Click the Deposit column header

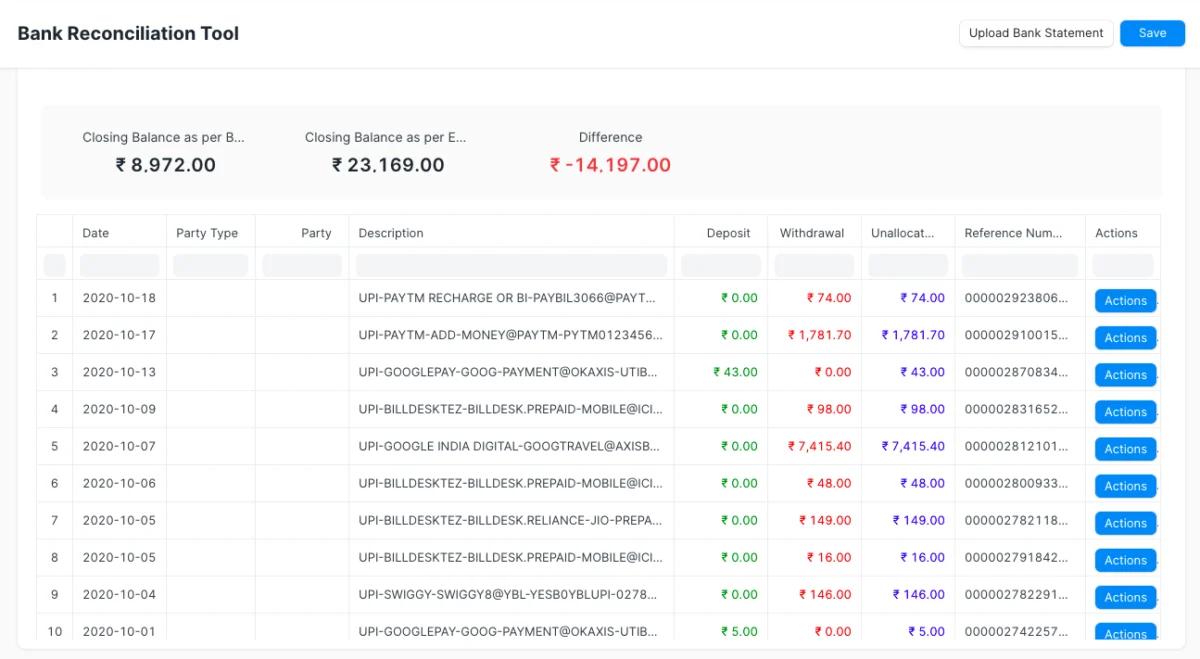[x=728, y=233]
